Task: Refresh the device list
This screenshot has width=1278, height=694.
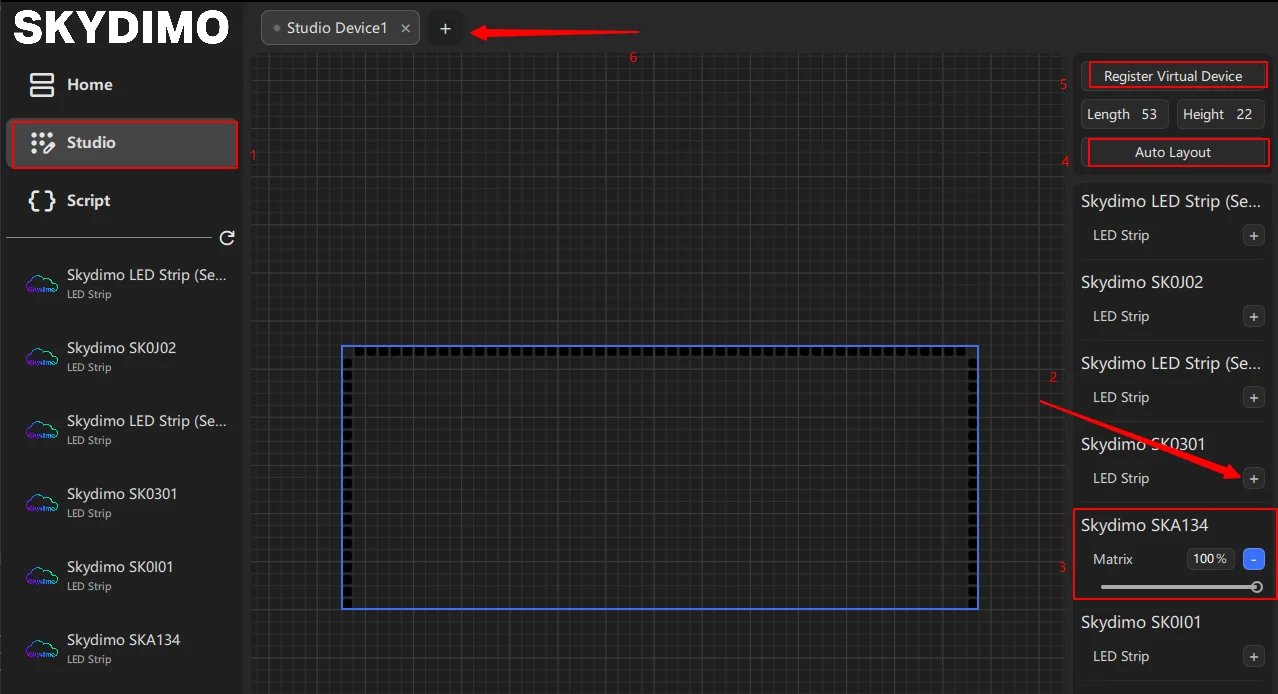Action: click(227, 238)
